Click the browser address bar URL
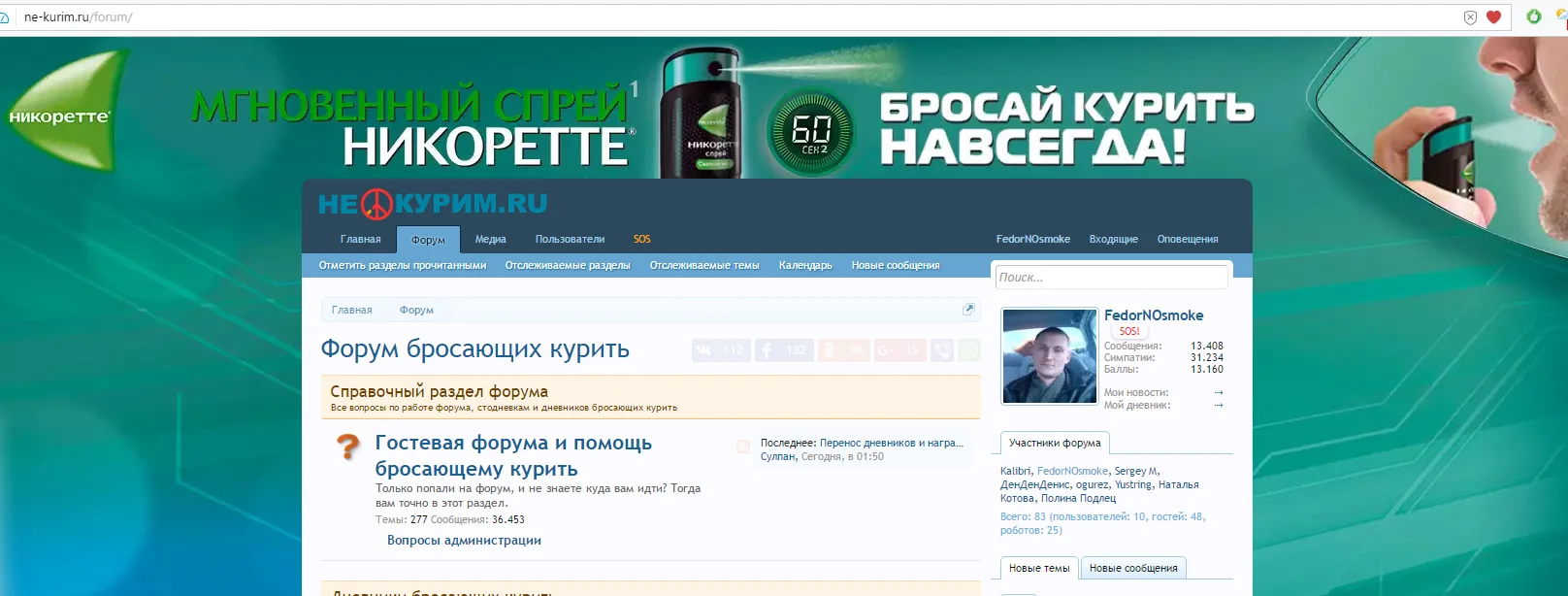Image resolution: width=1568 pixels, height=596 pixels. [x=78, y=17]
